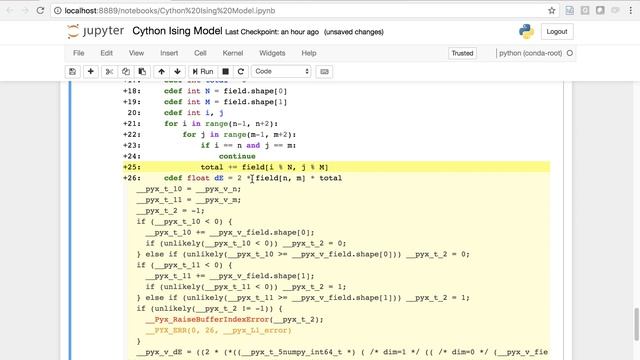The width and height of the screenshot is (640, 360).
Task: Click the page vertical scrollbar thumb
Action: tap(636, 324)
